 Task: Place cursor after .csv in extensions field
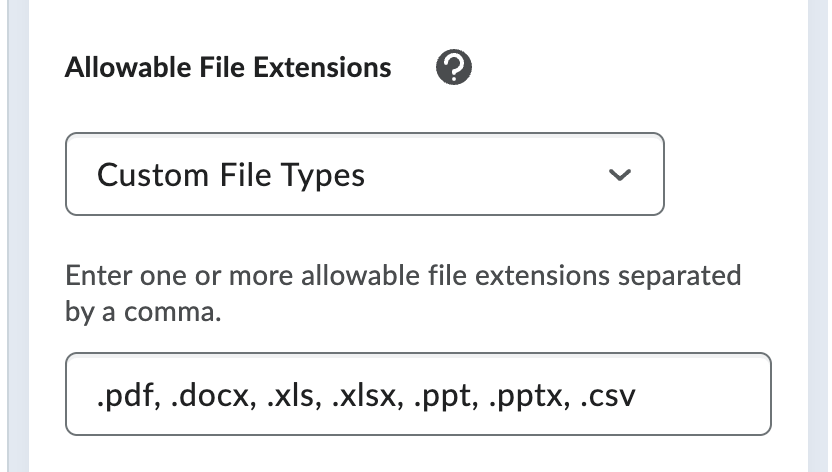click(637, 397)
